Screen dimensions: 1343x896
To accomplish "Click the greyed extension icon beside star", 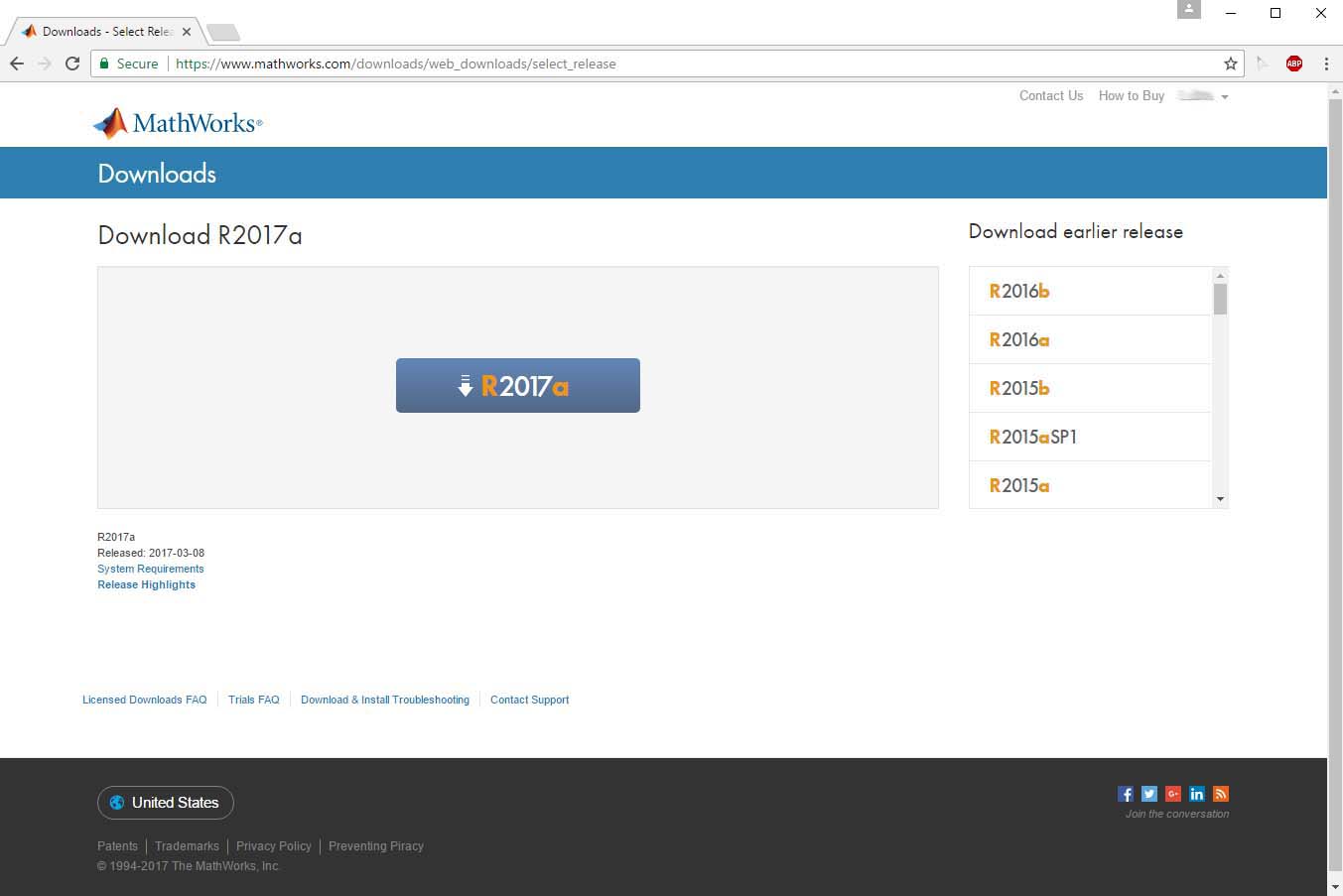I will pyautogui.click(x=1262, y=64).
